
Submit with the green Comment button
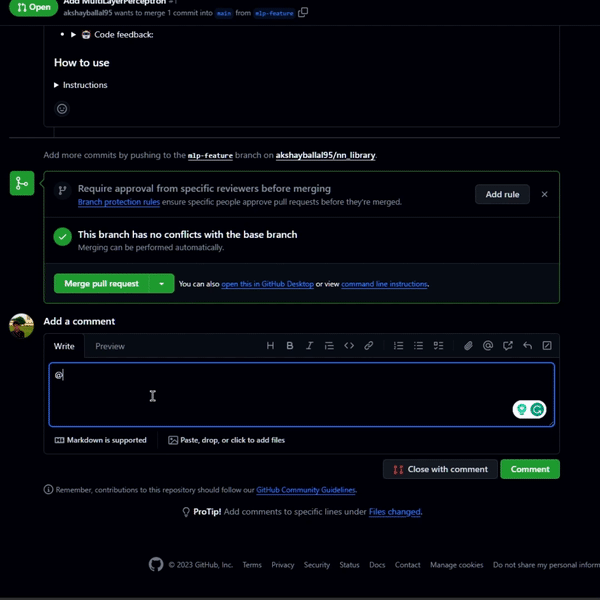pos(530,469)
